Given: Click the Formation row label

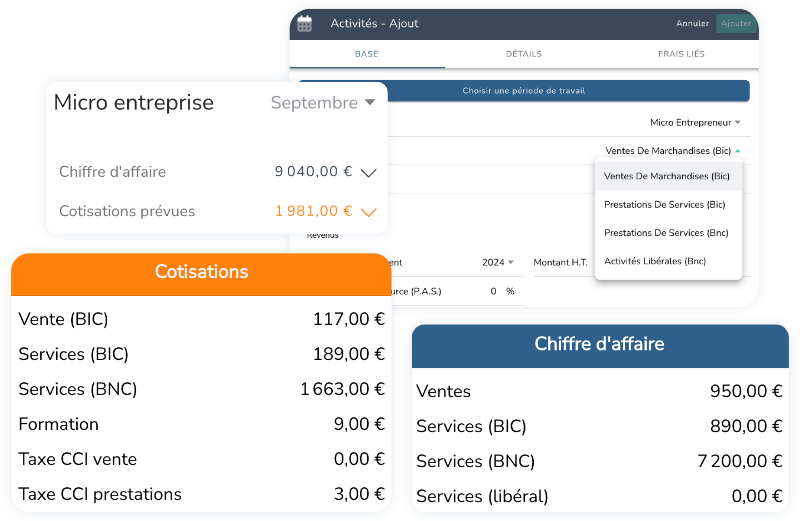Looking at the screenshot, I should tap(58, 425).
